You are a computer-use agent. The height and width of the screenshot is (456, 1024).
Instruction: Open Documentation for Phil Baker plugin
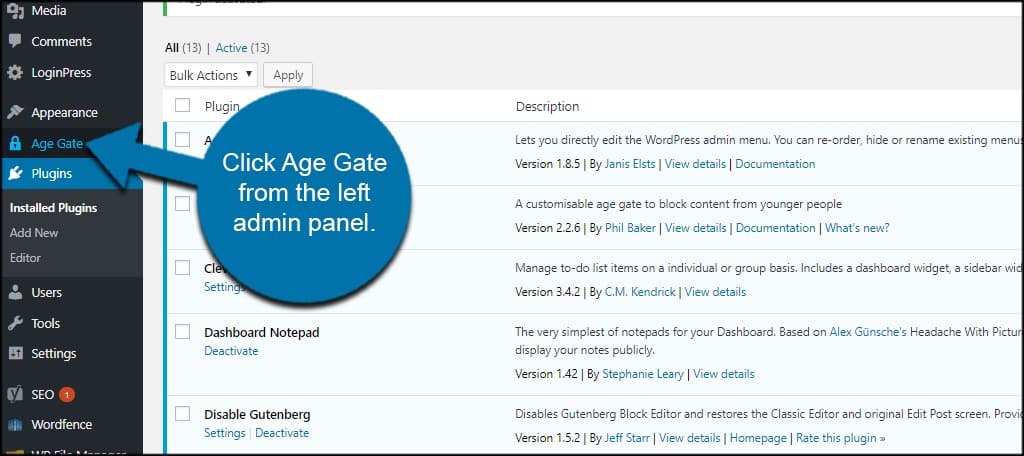click(775, 228)
